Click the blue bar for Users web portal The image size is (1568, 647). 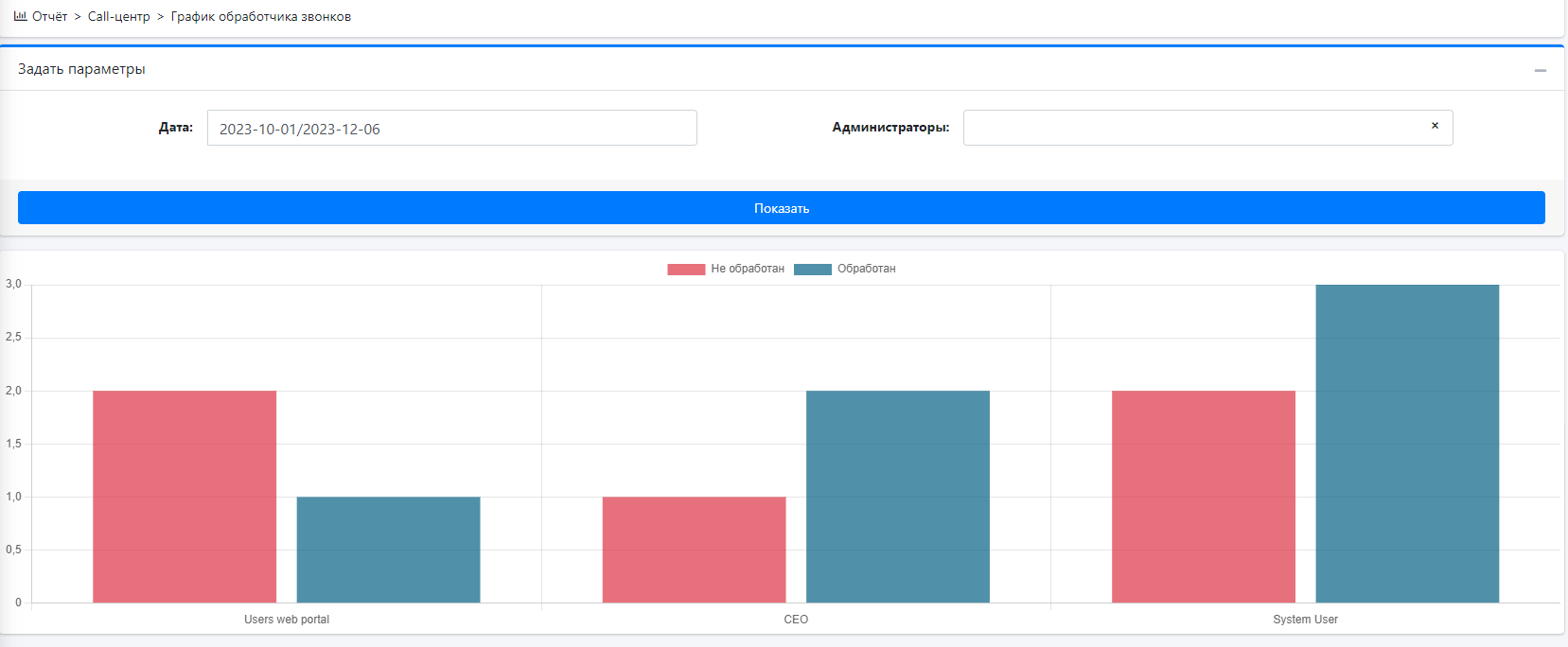(388, 550)
